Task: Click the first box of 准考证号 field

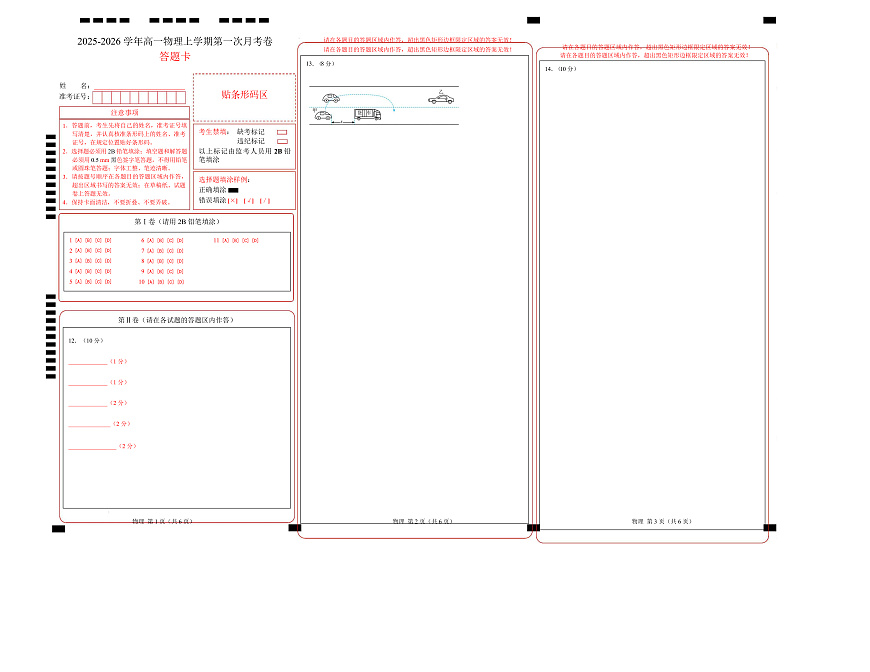Action: coord(98,98)
